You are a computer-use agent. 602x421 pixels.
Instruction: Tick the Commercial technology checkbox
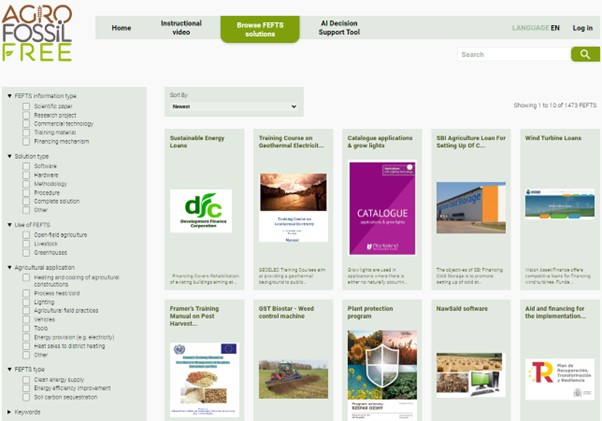coord(26,124)
